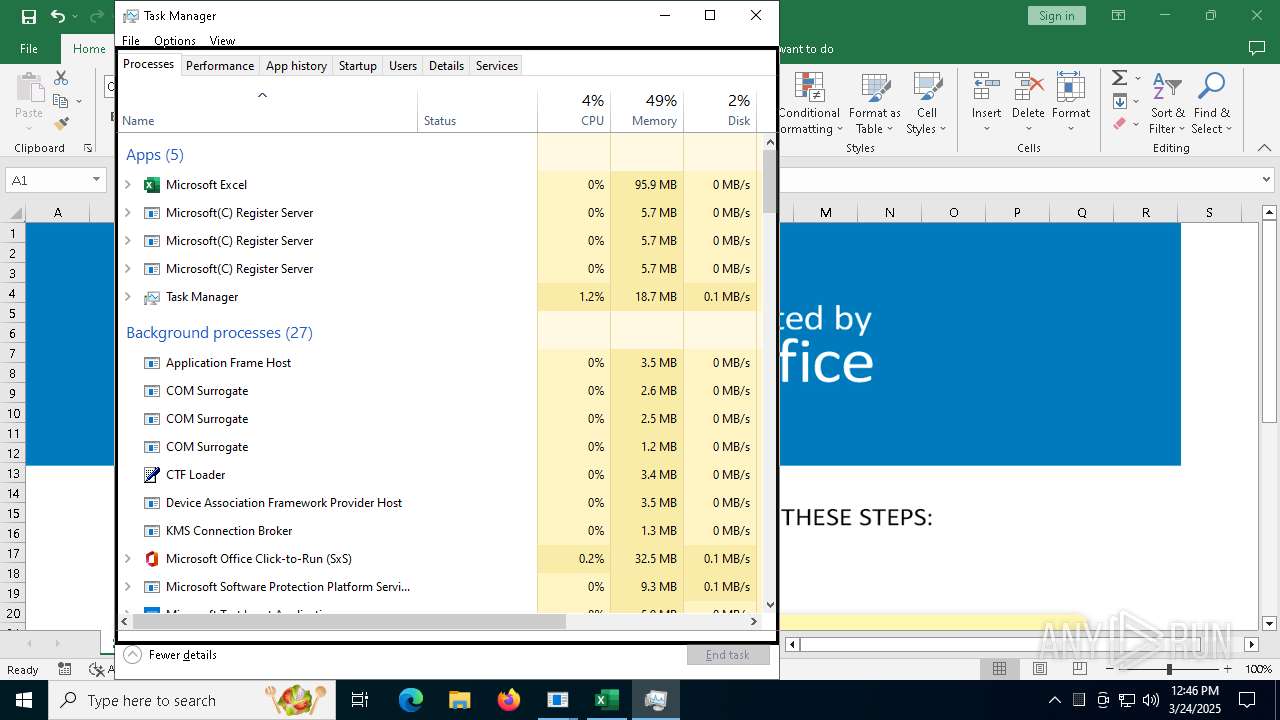Click zoom in plus button in Excel
The image size is (1280, 720).
[1227, 669]
